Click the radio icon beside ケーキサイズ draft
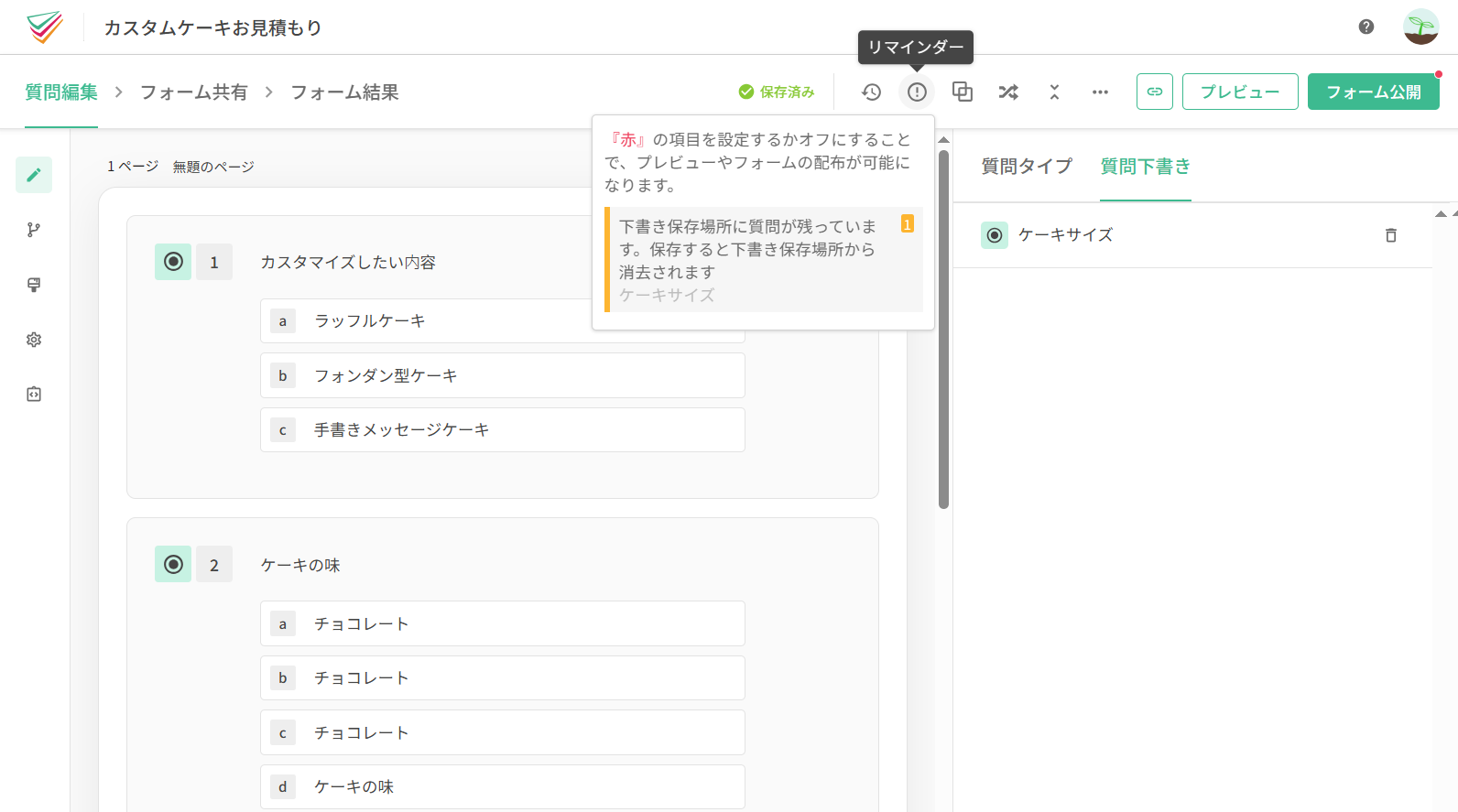Viewport: 1458px width, 812px height. coord(995,235)
